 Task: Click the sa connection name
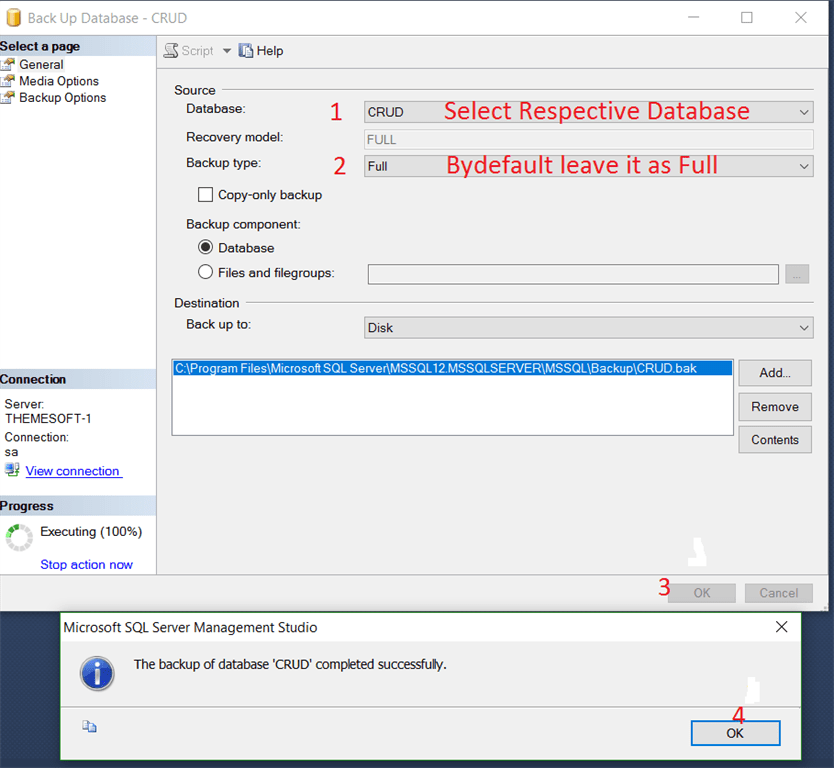coord(11,453)
